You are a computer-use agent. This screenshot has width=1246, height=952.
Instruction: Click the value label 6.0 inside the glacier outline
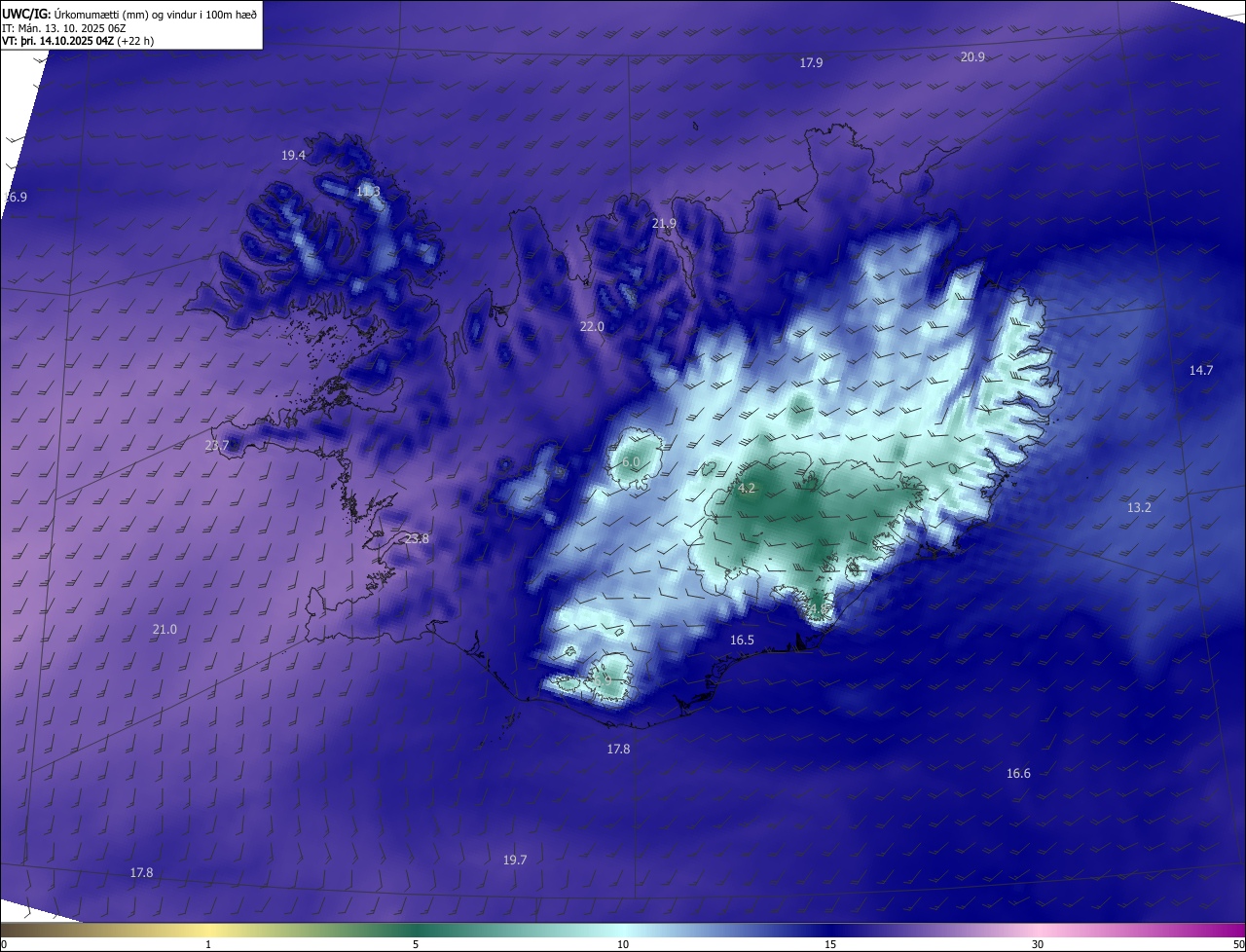coord(631,462)
